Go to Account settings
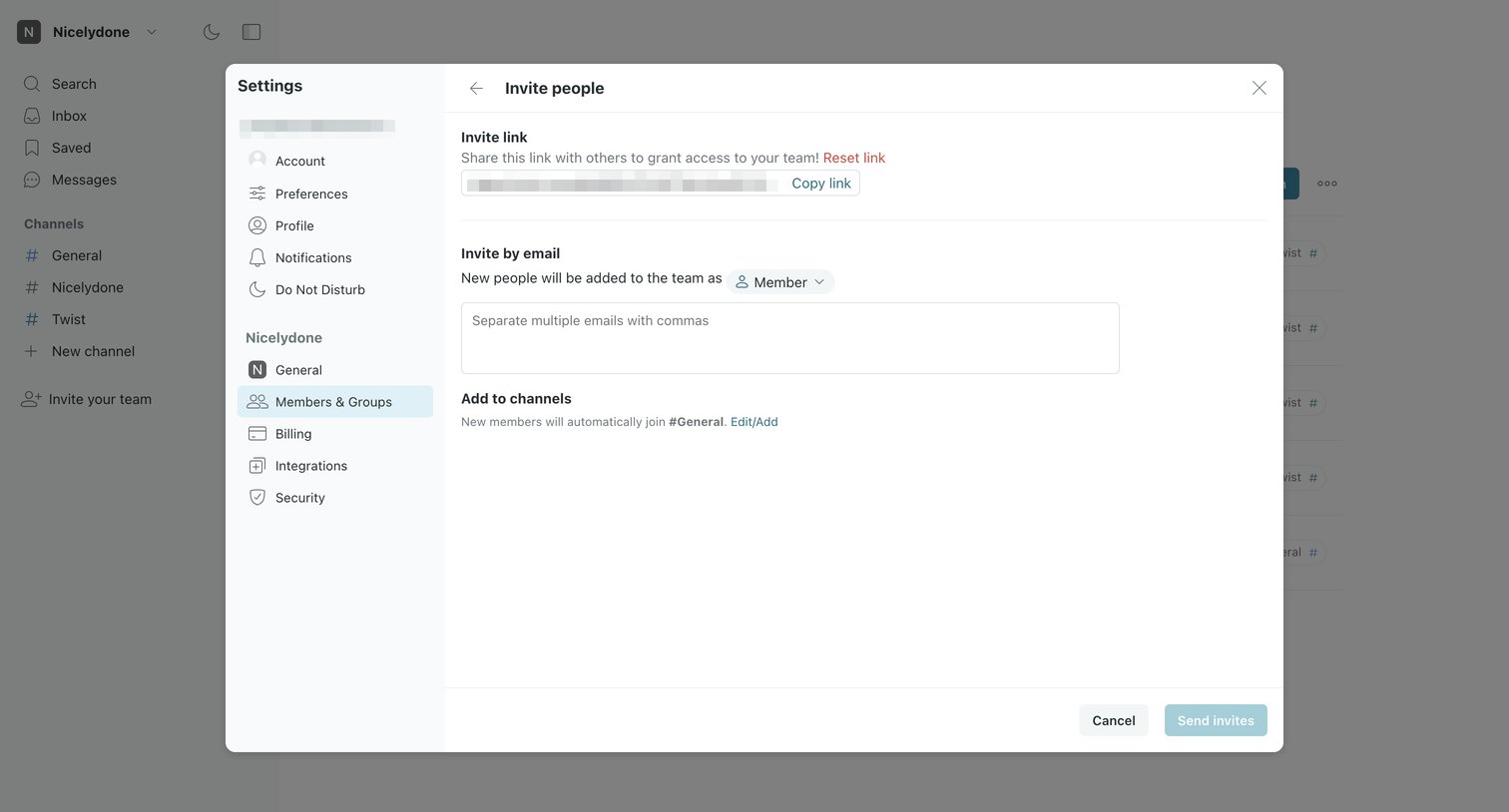Viewport: 1509px width, 812px height. click(335, 161)
